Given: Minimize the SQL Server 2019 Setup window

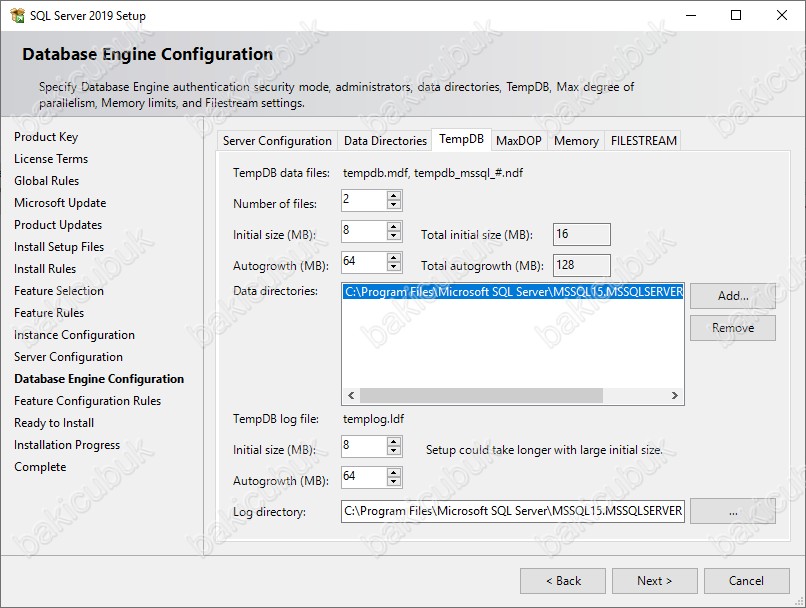Looking at the screenshot, I should tap(691, 15).
